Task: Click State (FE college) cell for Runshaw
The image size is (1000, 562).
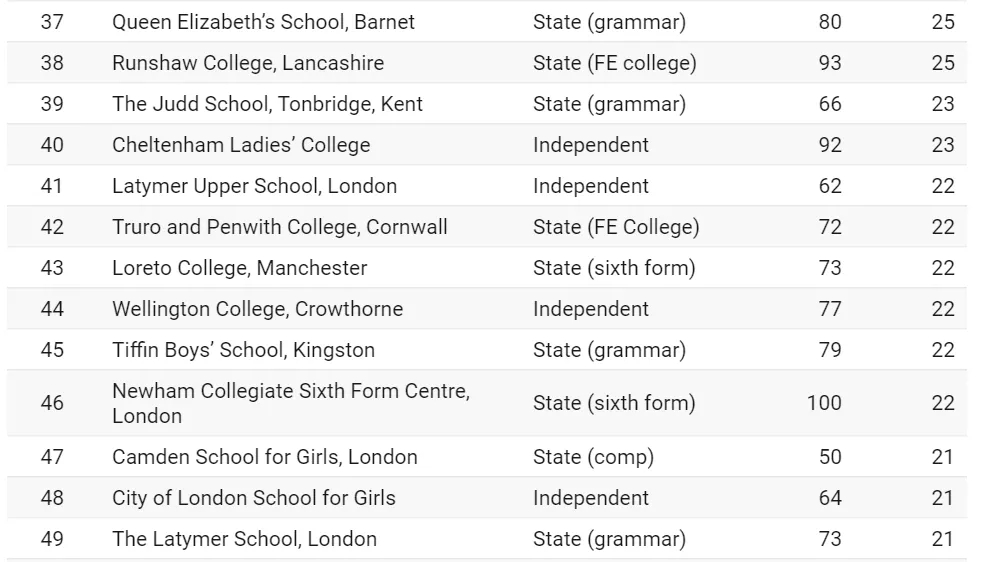Action: [615, 63]
